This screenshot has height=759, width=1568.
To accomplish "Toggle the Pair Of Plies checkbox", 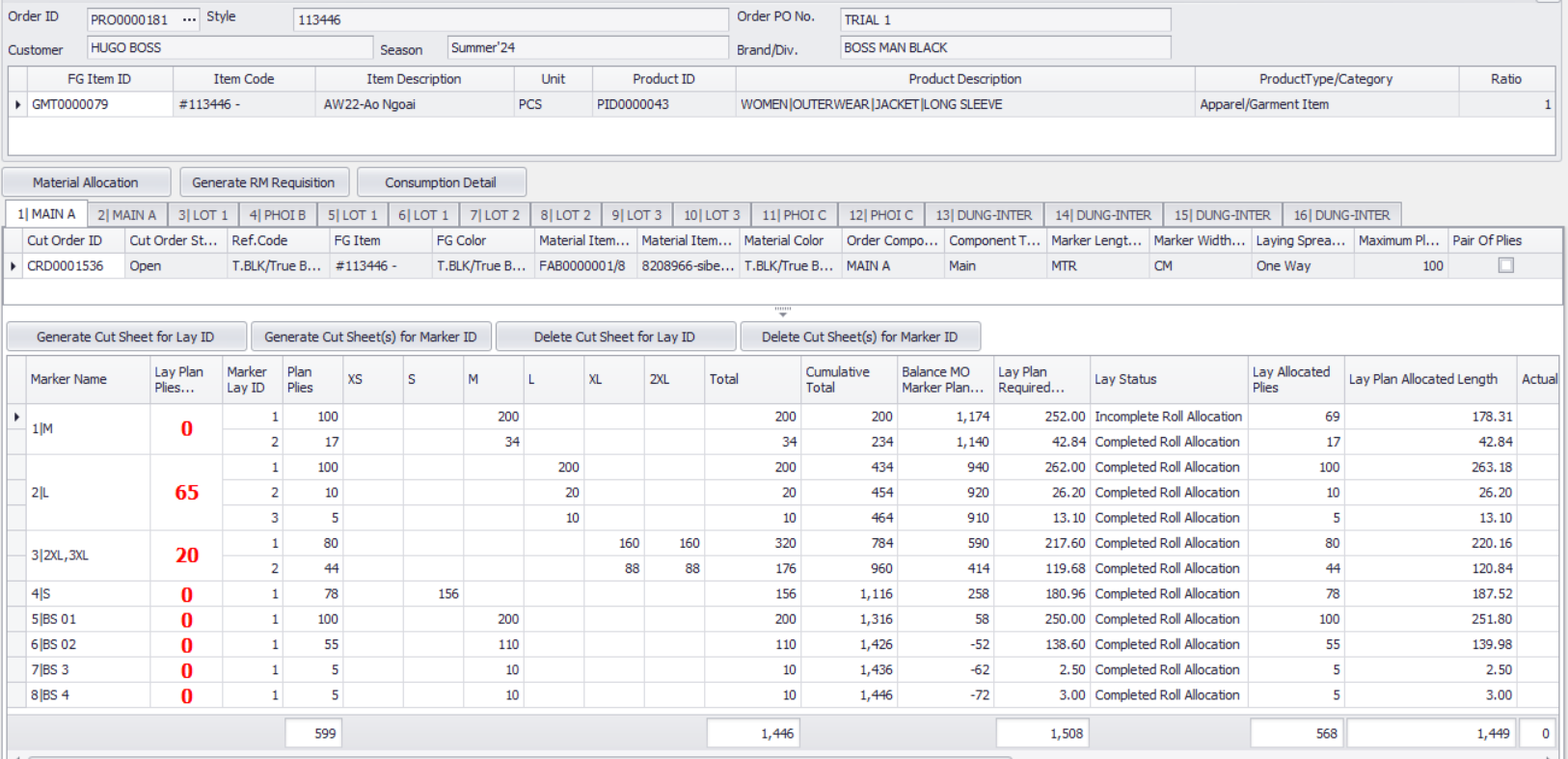I will pyautogui.click(x=1505, y=265).
